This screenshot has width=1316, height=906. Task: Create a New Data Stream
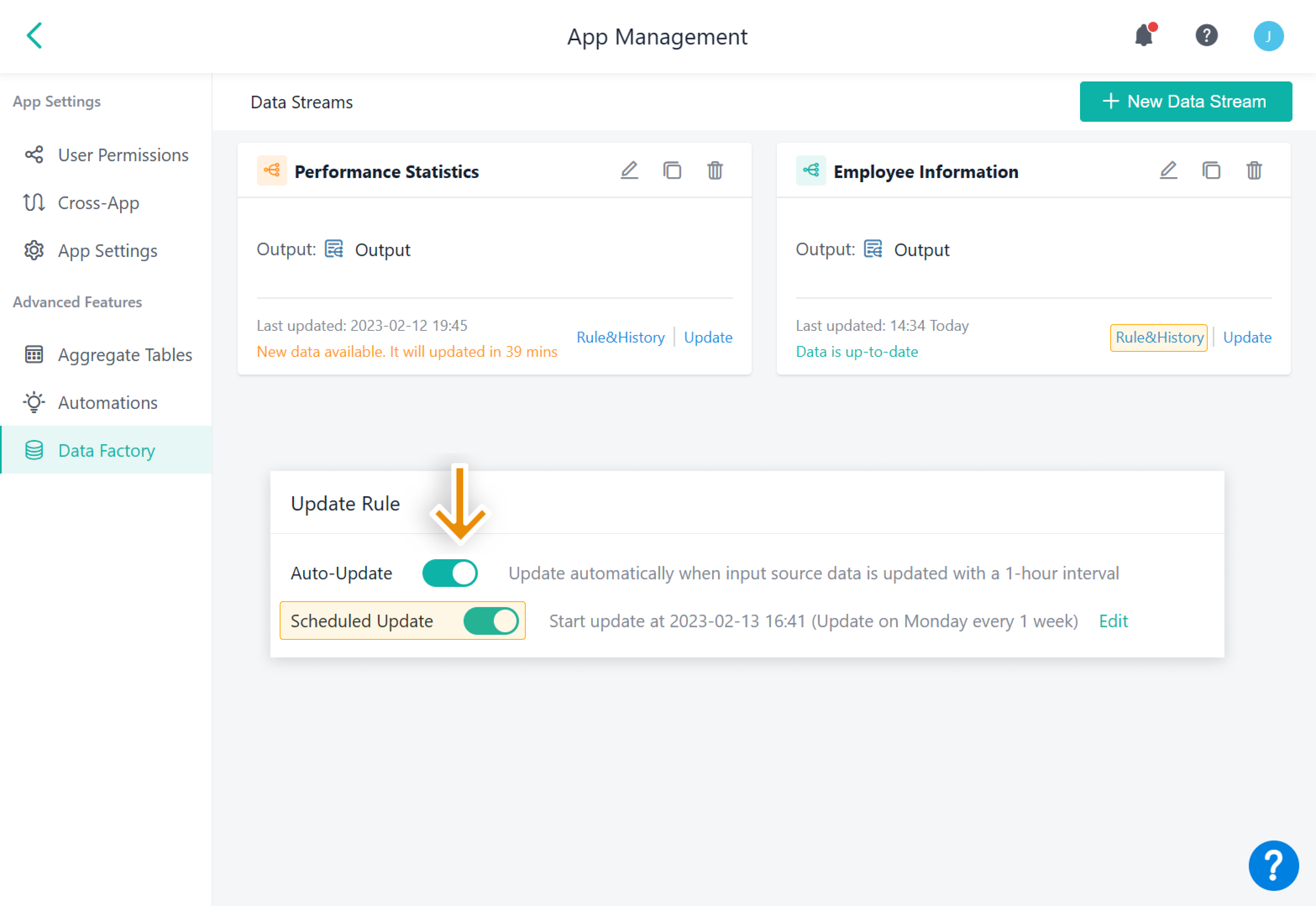pyautogui.click(x=1185, y=102)
